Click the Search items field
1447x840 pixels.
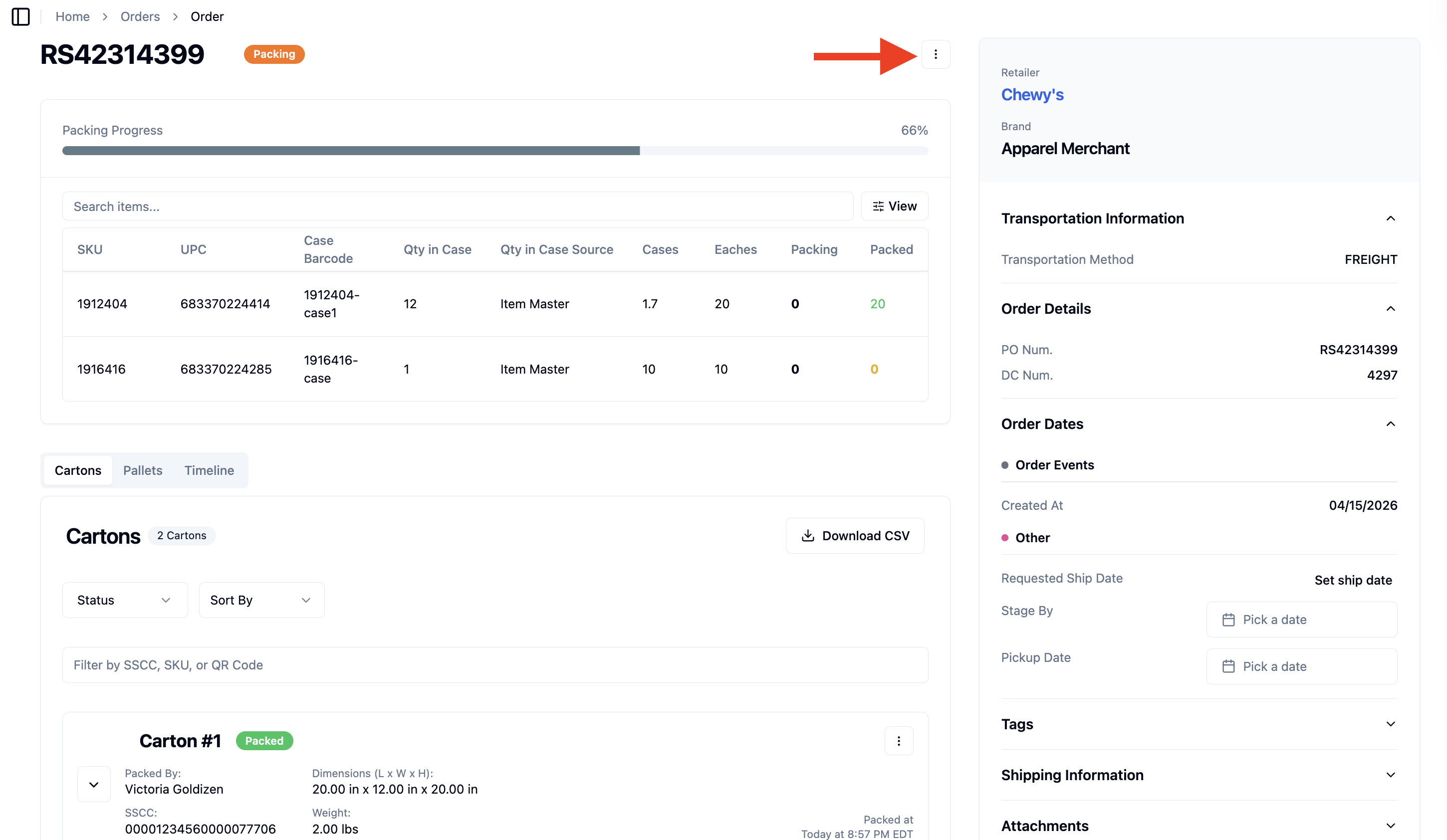tap(458, 206)
